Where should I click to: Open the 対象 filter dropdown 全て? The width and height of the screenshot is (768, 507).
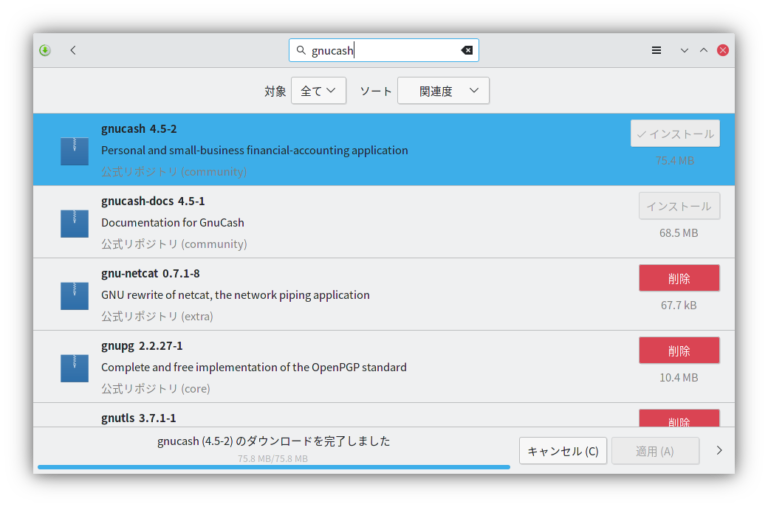click(x=318, y=91)
